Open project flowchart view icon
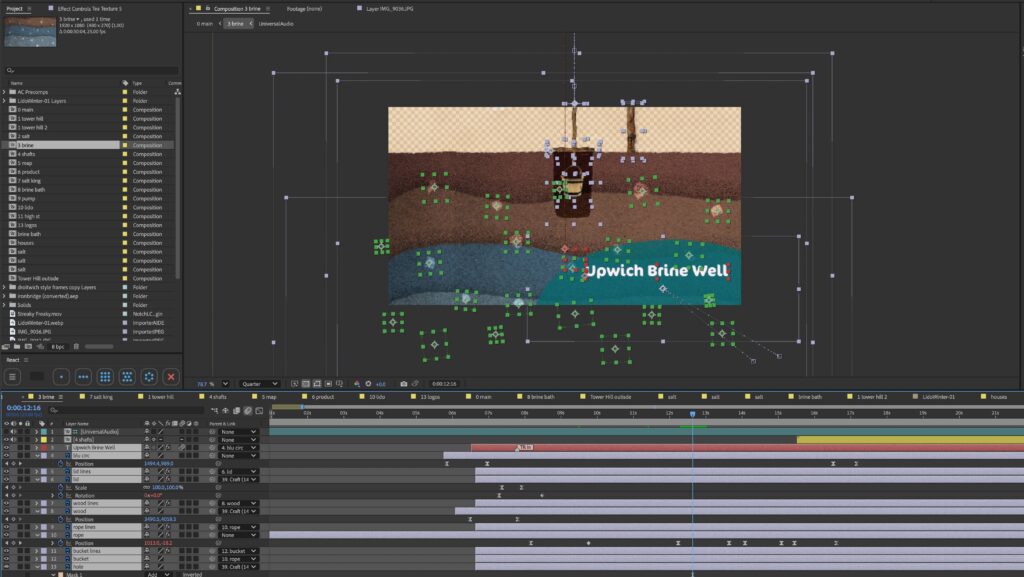 pos(178,92)
